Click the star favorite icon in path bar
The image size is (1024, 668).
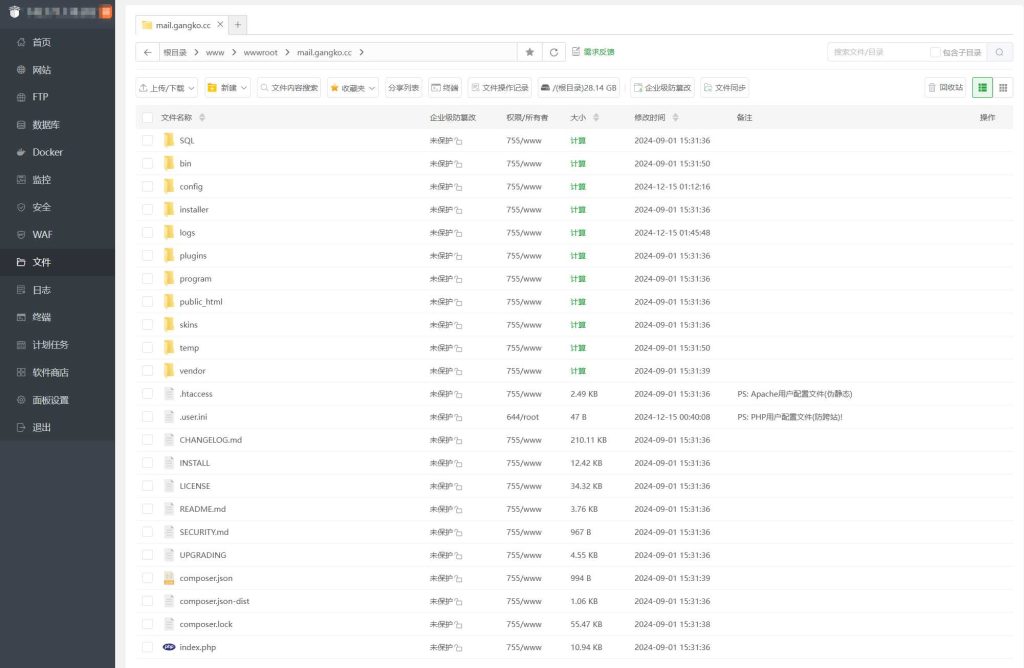(x=530, y=52)
